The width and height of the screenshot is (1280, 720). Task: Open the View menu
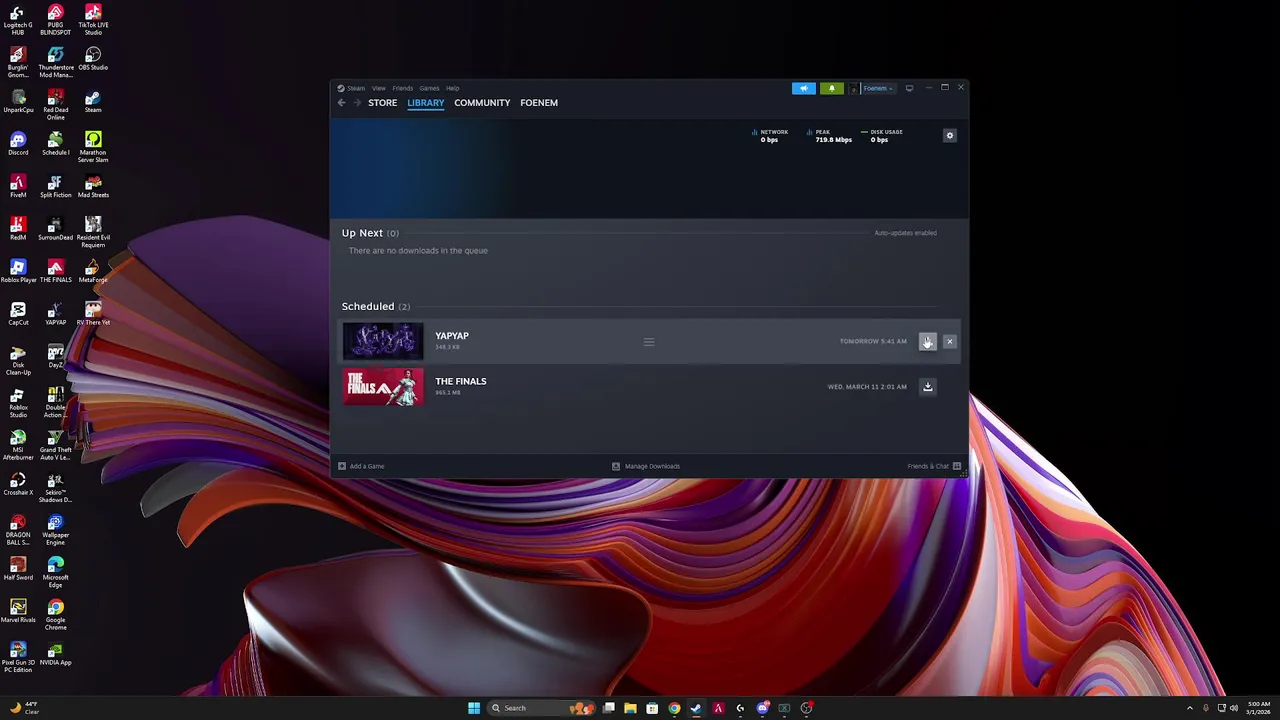pos(379,88)
